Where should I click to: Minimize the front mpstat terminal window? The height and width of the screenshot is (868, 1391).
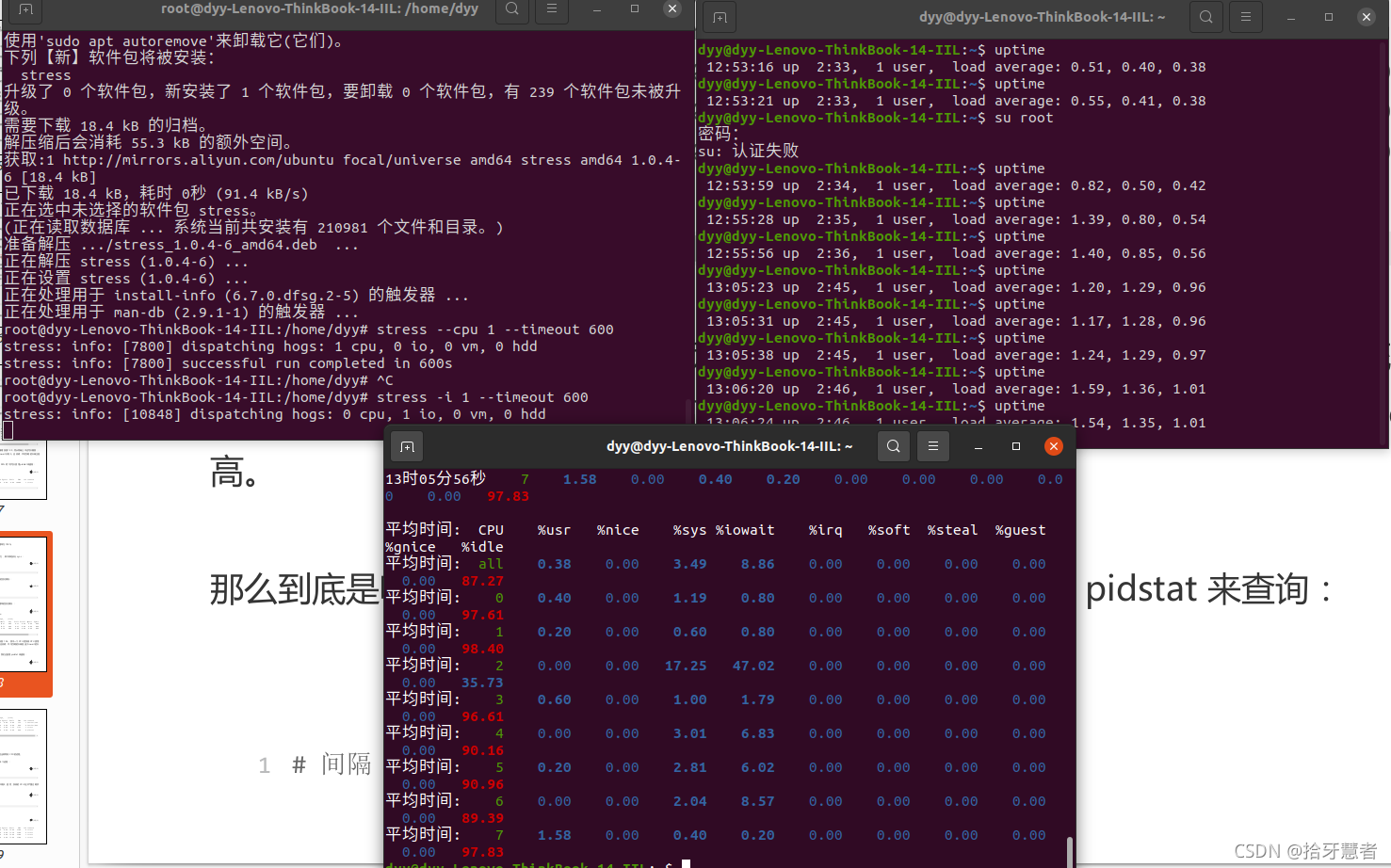tap(978, 446)
